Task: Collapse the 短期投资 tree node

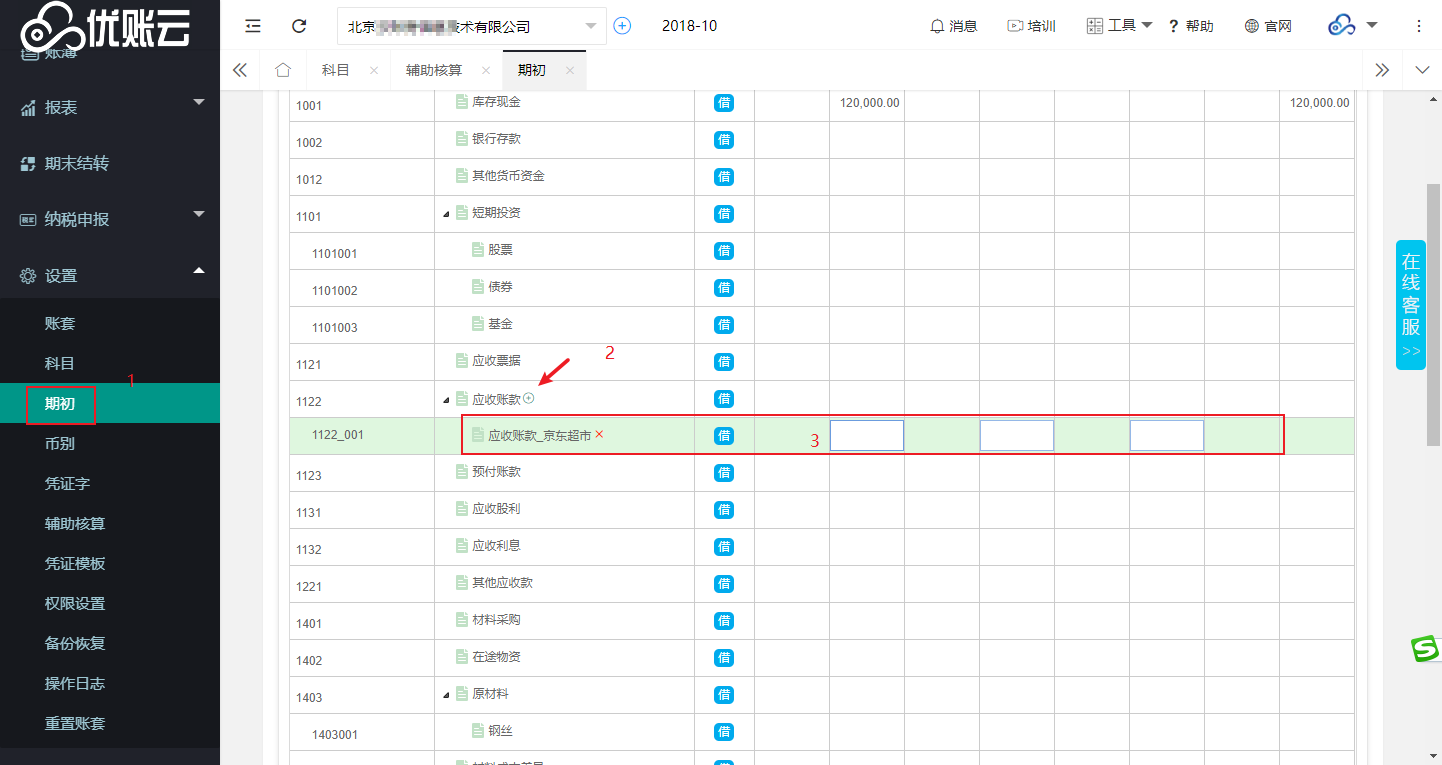Action: pyautogui.click(x=446, y=214)
